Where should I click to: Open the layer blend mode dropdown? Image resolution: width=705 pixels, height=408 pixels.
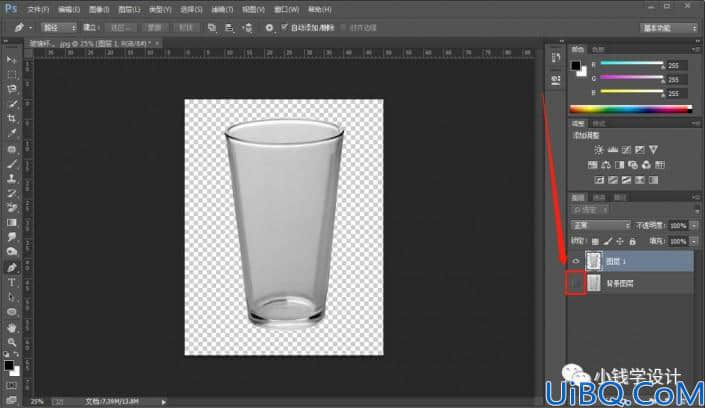point(601,225)
